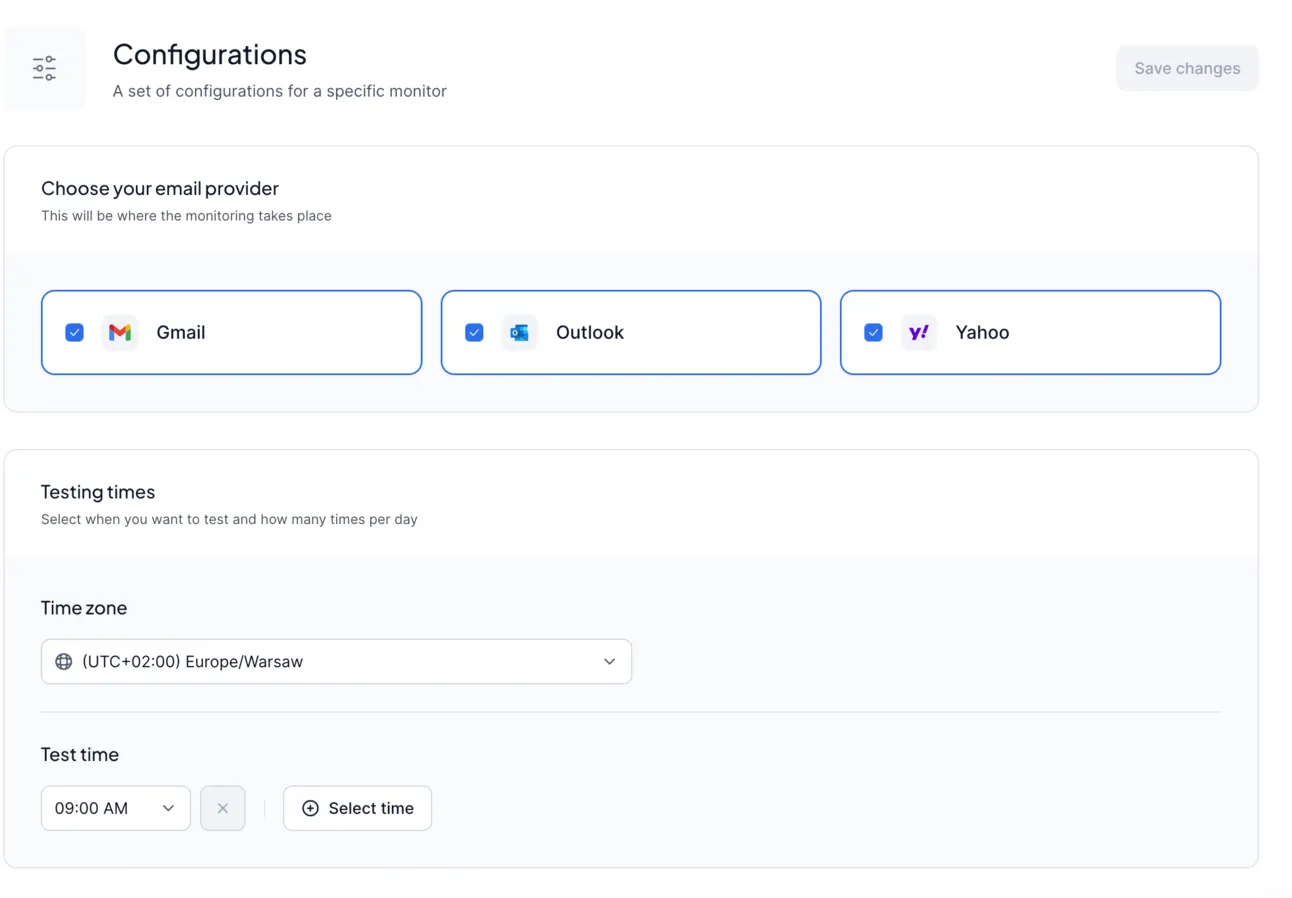Uncheck the Yahoo checkbox
The height and width of the screenshot is (898, 1292).
(x=873, y=332)
